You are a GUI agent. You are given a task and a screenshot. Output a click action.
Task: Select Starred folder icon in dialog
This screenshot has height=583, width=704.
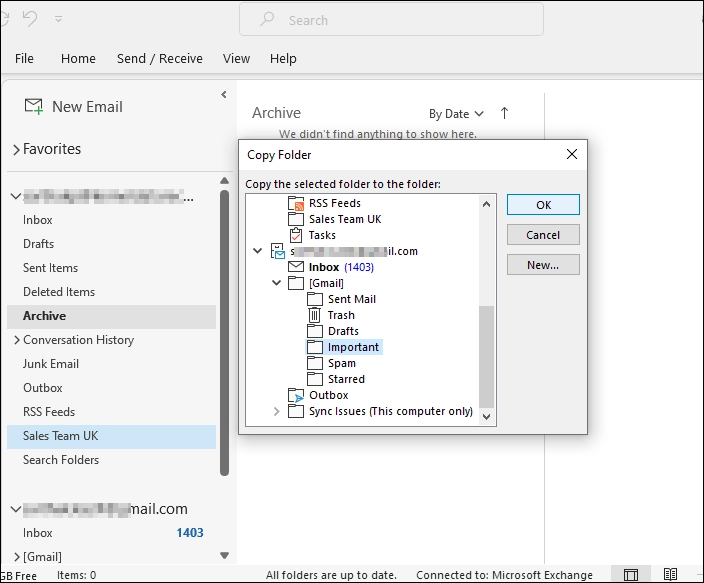(x=315, y=379)
